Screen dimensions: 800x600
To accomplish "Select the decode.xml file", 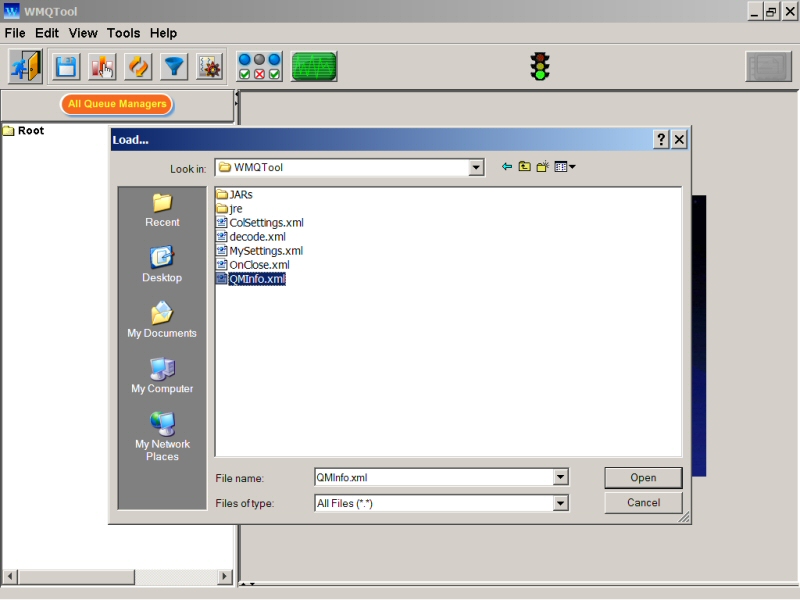I will [x=251, y=237].
